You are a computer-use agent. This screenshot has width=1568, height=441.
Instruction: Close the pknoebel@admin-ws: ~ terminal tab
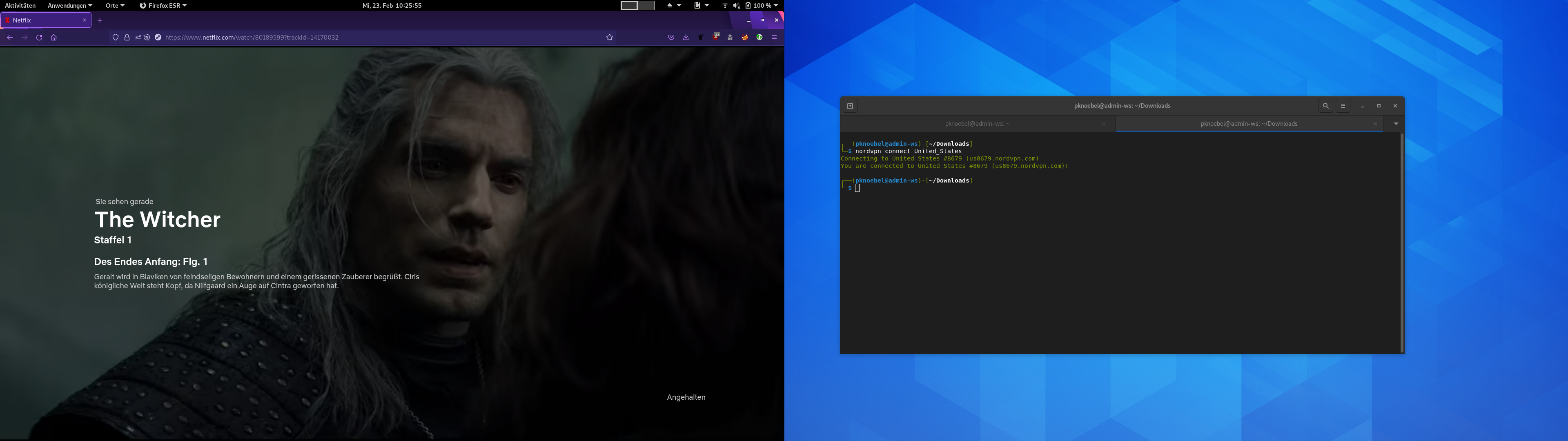pyautogui.click(x=1104, y=124)
